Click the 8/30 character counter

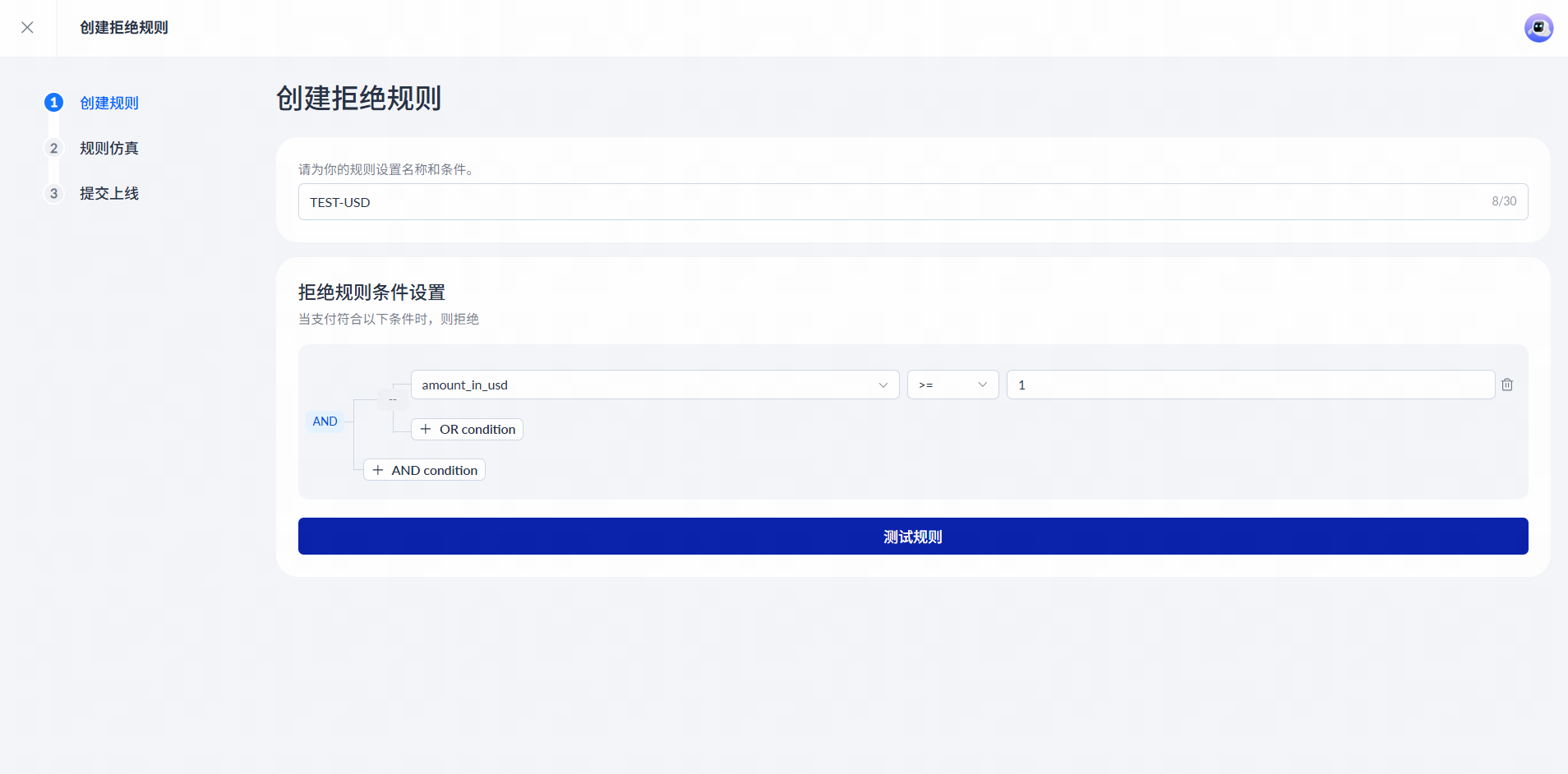[x=1504, y=201]
